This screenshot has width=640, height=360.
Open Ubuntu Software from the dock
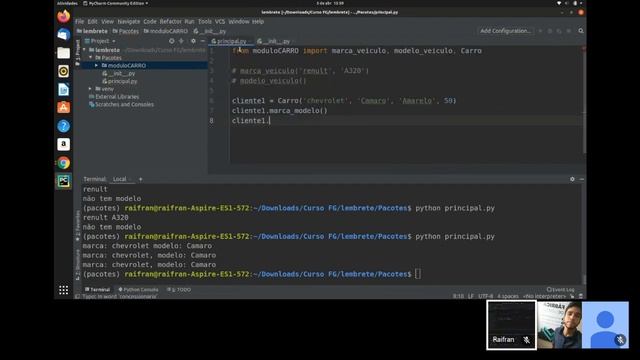click(63, 108)
